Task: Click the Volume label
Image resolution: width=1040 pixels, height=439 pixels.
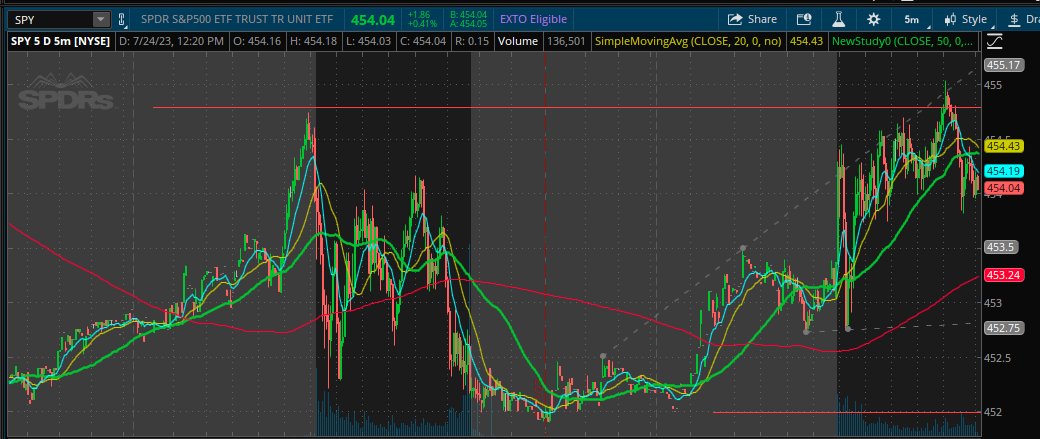Action: click(518, 41)
